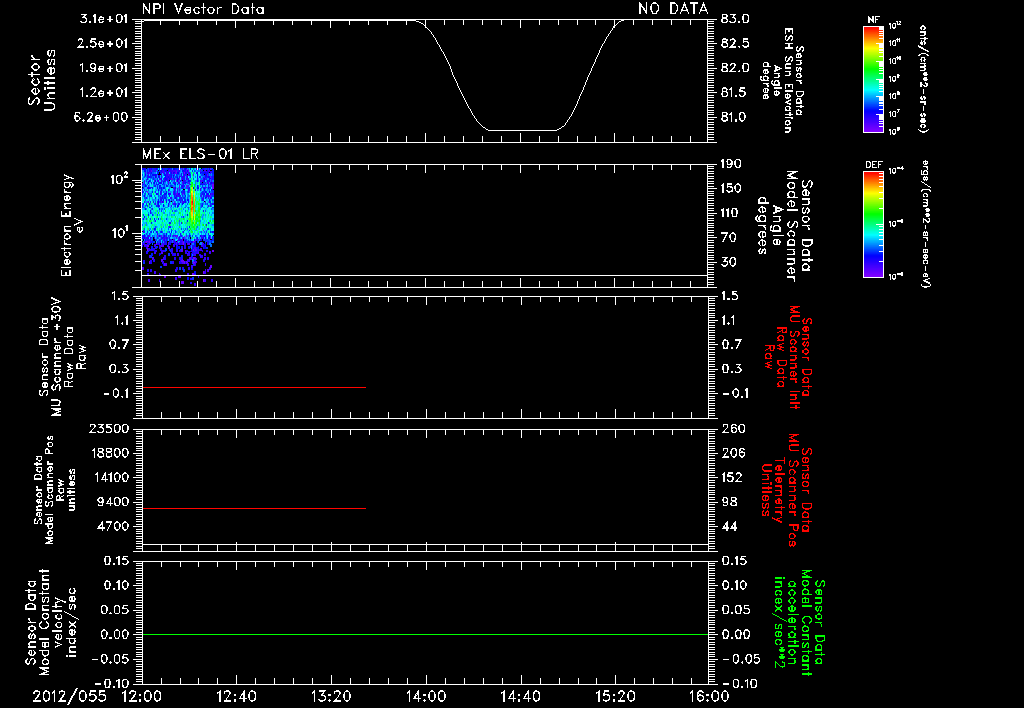Click the '206' telemetry tick value
The width and height of the screenshot is (1024, 708).
click(732, 453)
